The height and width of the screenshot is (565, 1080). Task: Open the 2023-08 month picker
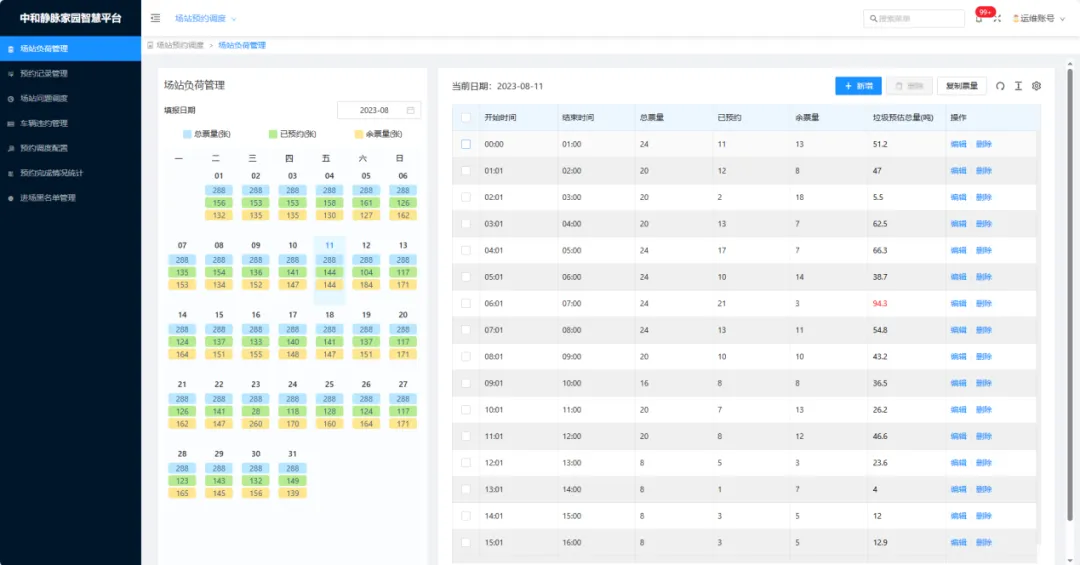coord(378,110)
